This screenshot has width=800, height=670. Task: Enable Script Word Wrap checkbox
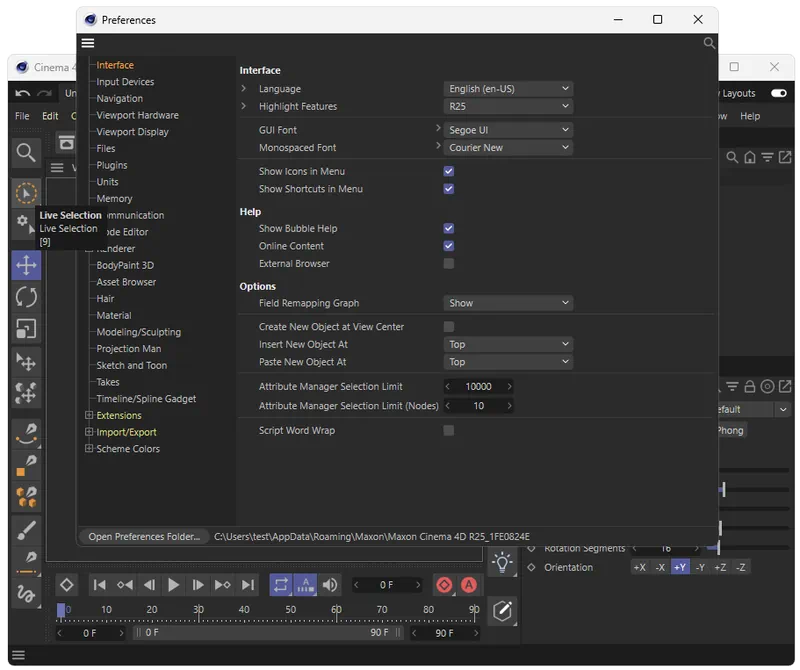pos(448,431)
